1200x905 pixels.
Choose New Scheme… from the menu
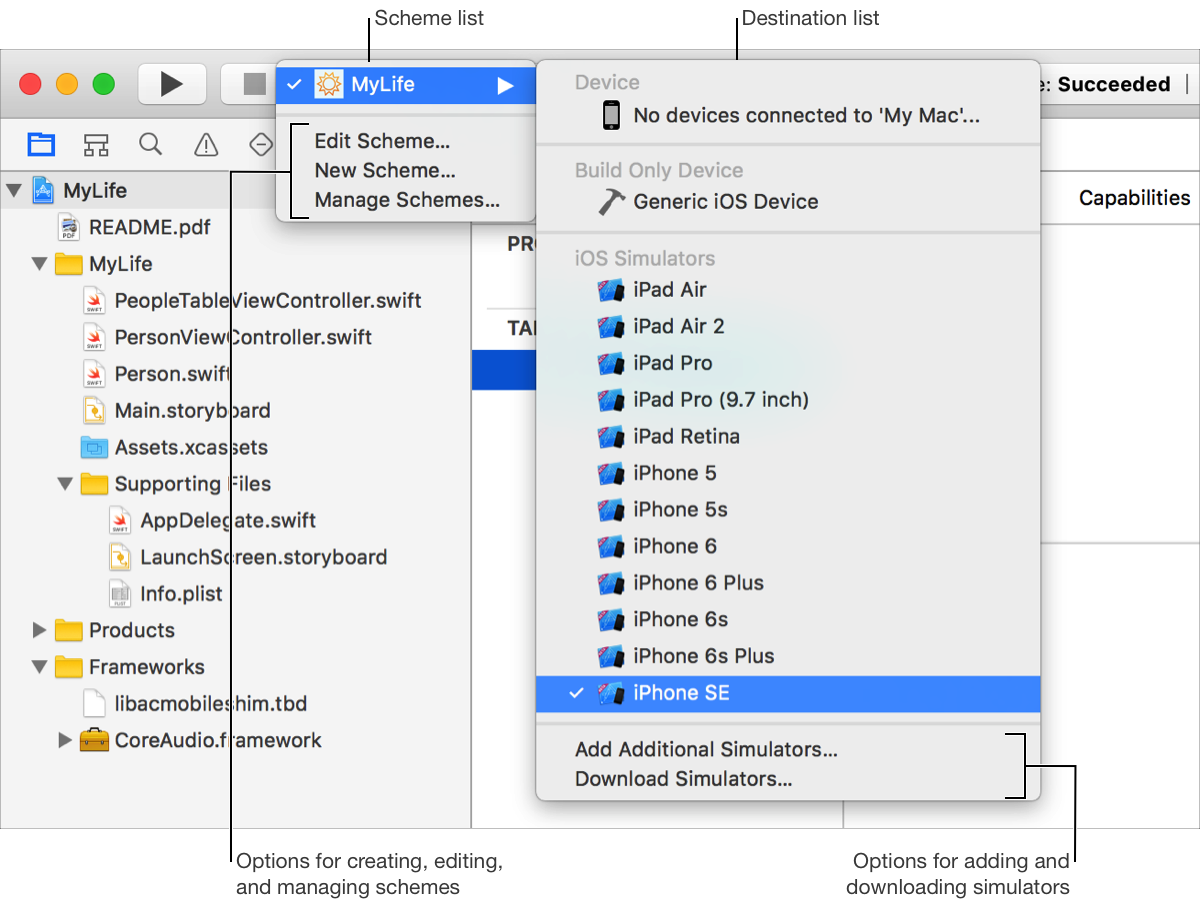(385, 170)
